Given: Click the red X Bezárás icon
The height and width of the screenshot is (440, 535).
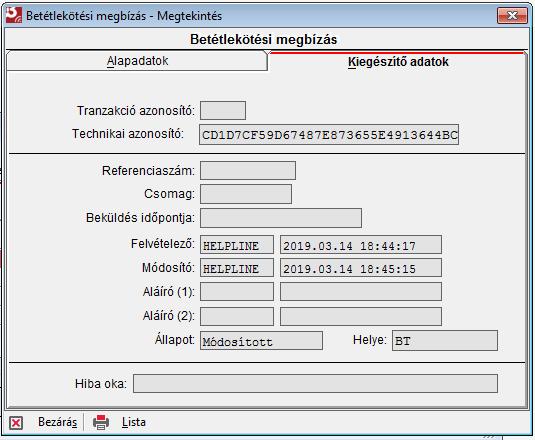Looking at the screenshot, I should tap(16, 423).
